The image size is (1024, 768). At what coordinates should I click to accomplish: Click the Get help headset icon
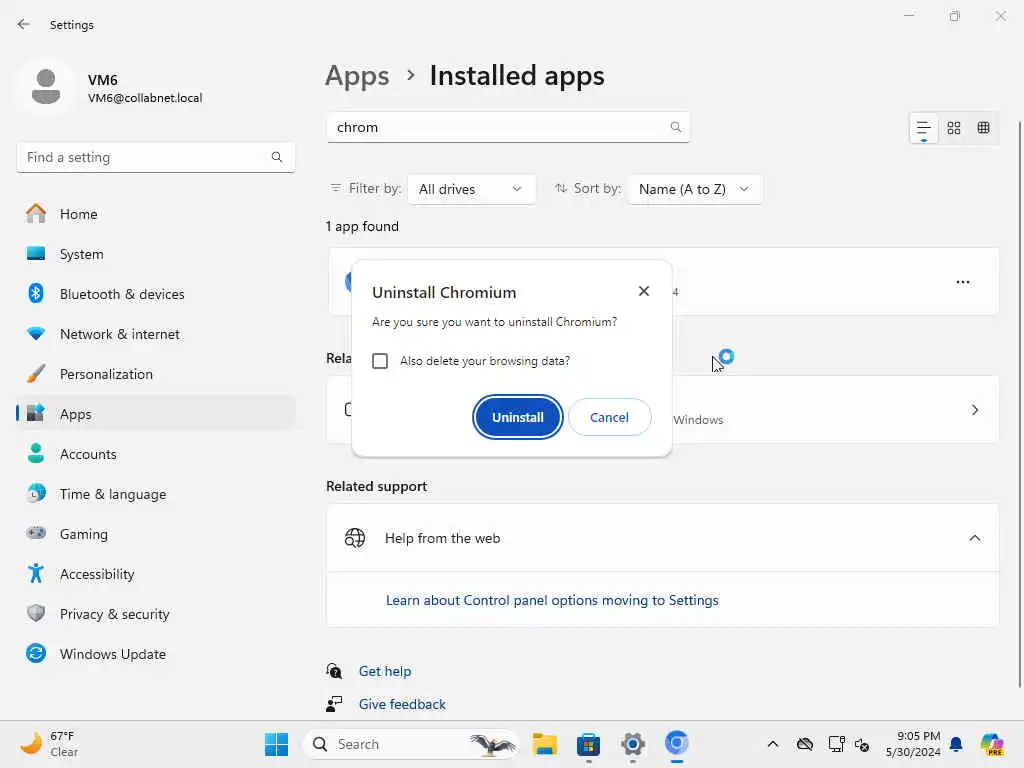(334, 671)
